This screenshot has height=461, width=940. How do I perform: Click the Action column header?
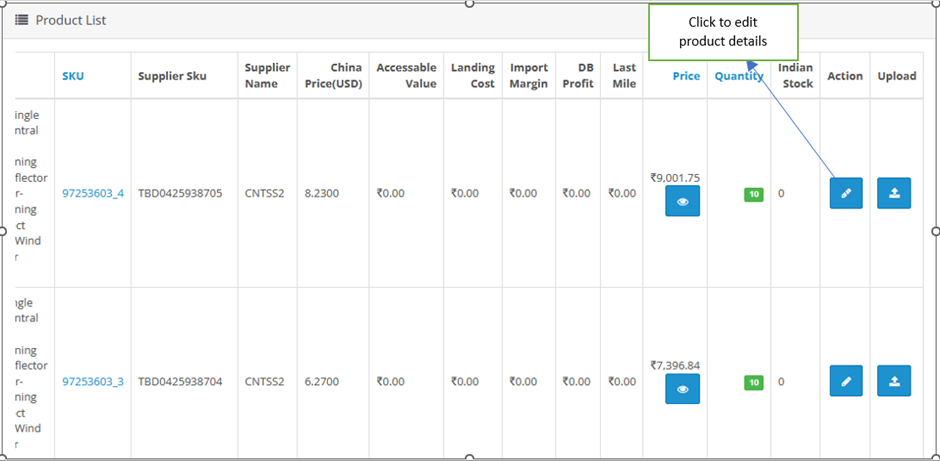point(845,76)
